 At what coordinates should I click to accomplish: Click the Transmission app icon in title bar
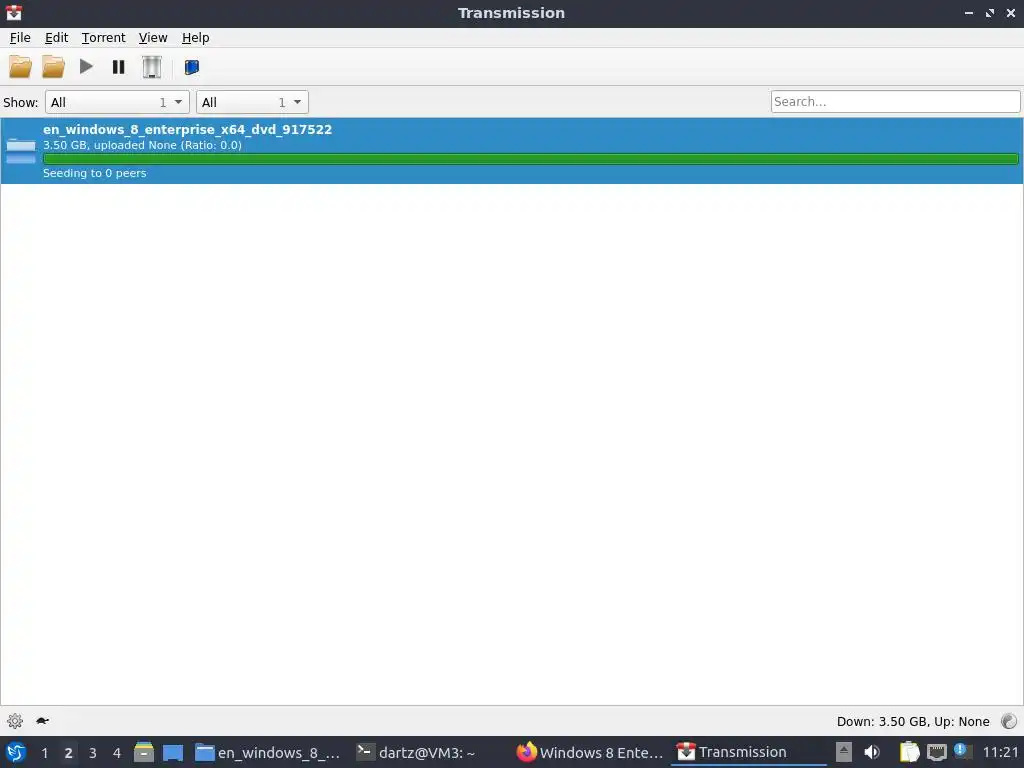(14, 12)
